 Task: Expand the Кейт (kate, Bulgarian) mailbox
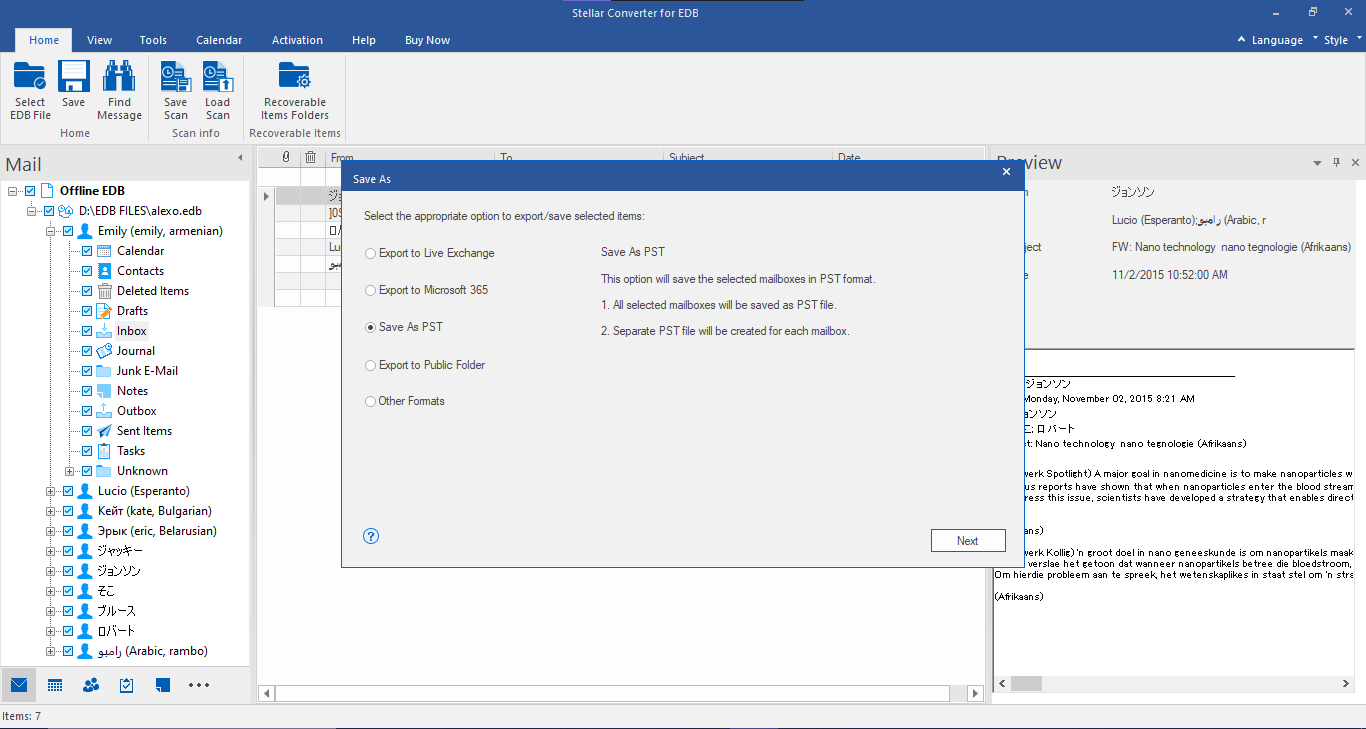click(51, 511)
